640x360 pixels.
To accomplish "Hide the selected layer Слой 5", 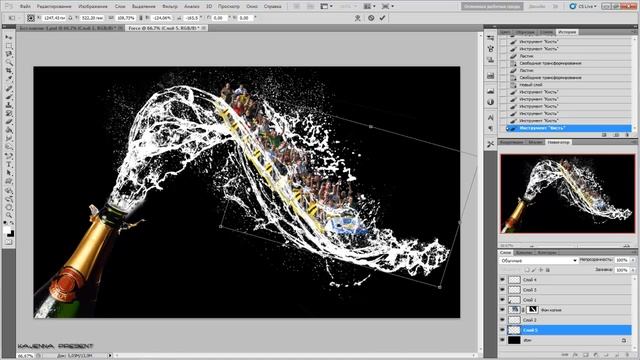I will tap(502, 330).
